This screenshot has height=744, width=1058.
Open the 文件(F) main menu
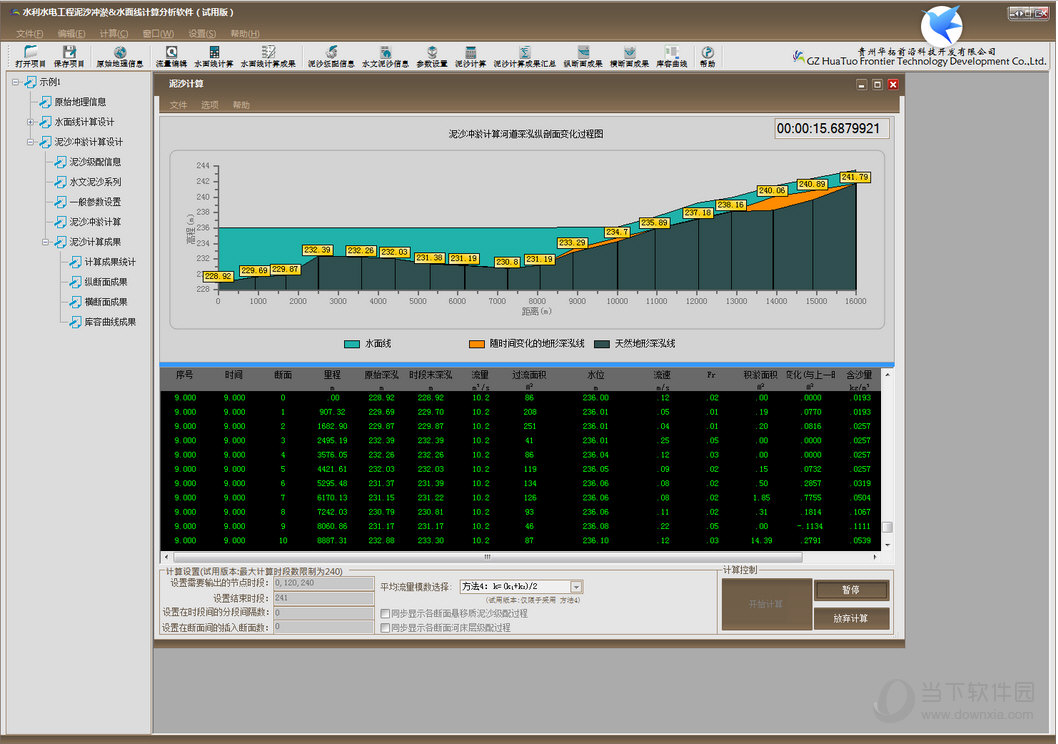pyautogui.click(x=30, y=34)
